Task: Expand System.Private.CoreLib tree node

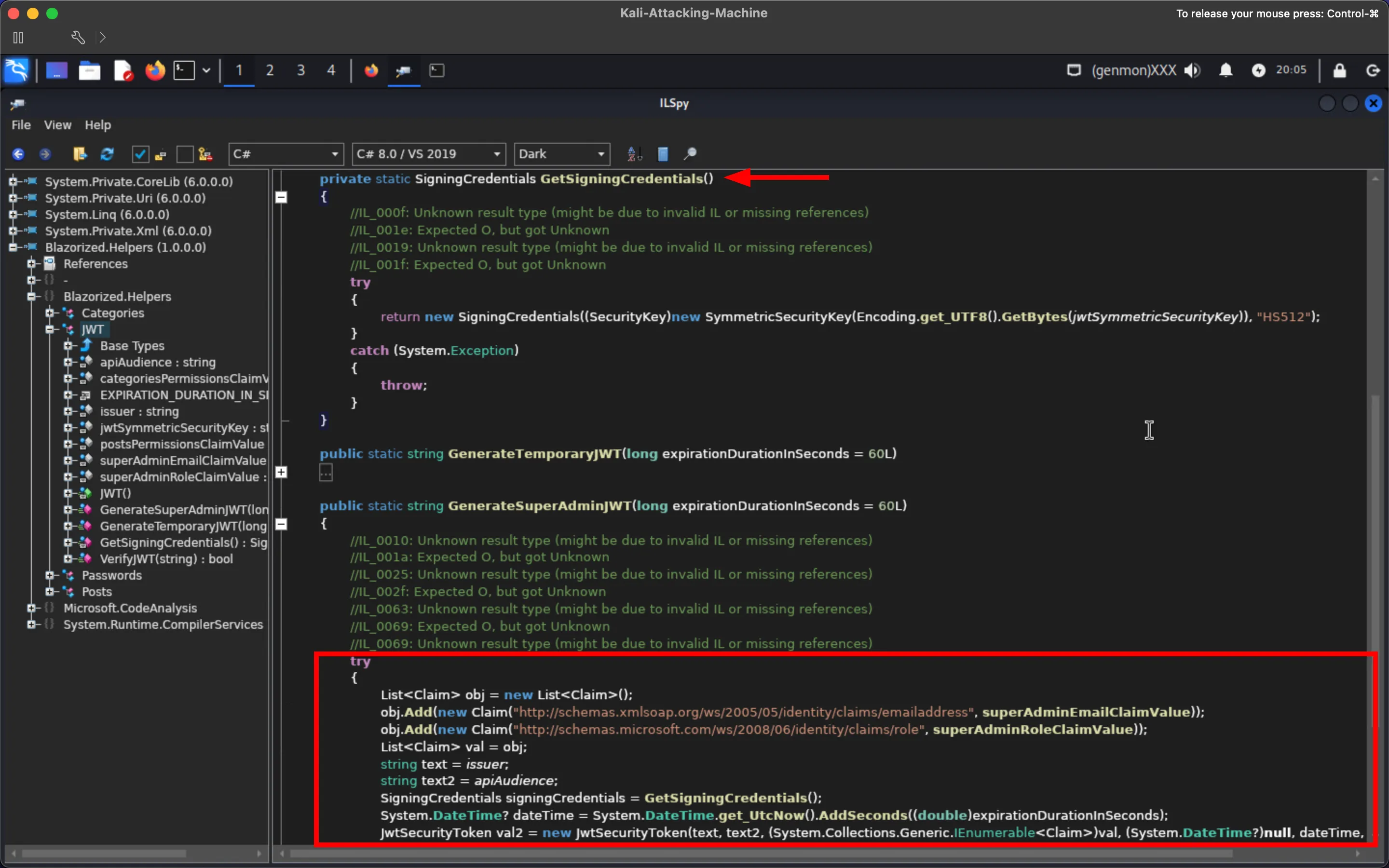Action: pos(13,181)
